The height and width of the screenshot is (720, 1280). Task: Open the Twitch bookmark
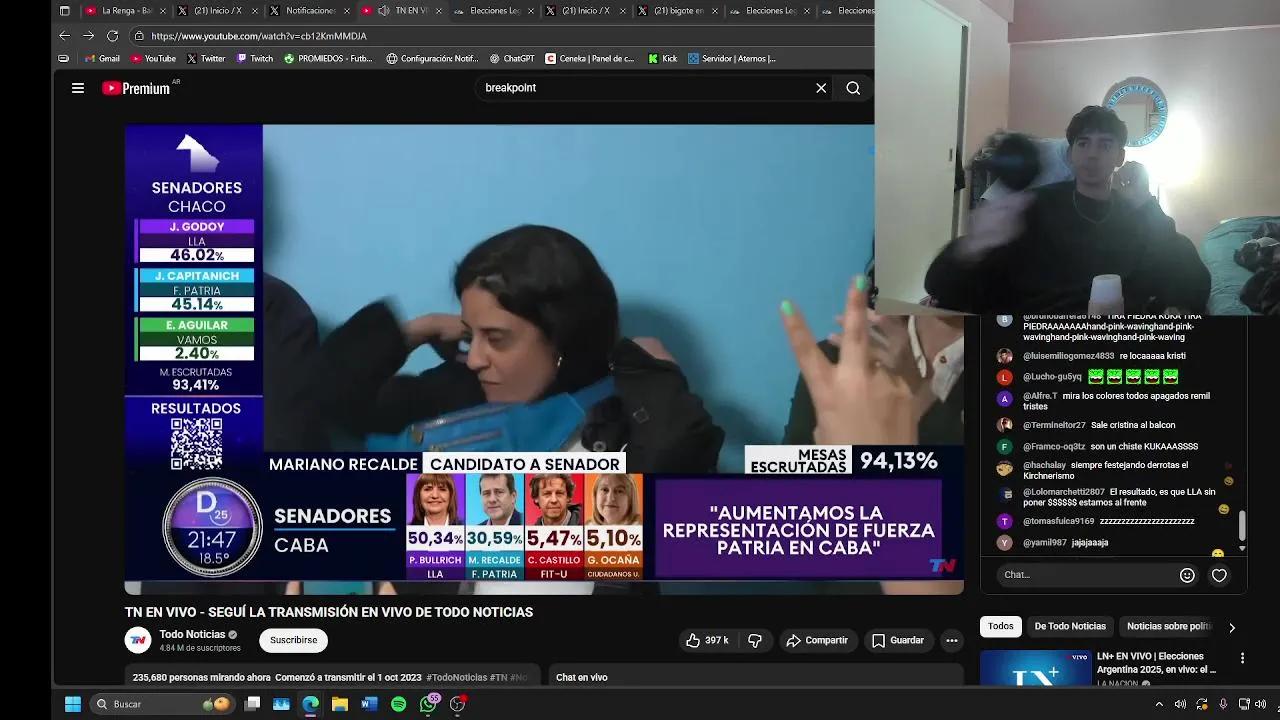click(255, 59)
